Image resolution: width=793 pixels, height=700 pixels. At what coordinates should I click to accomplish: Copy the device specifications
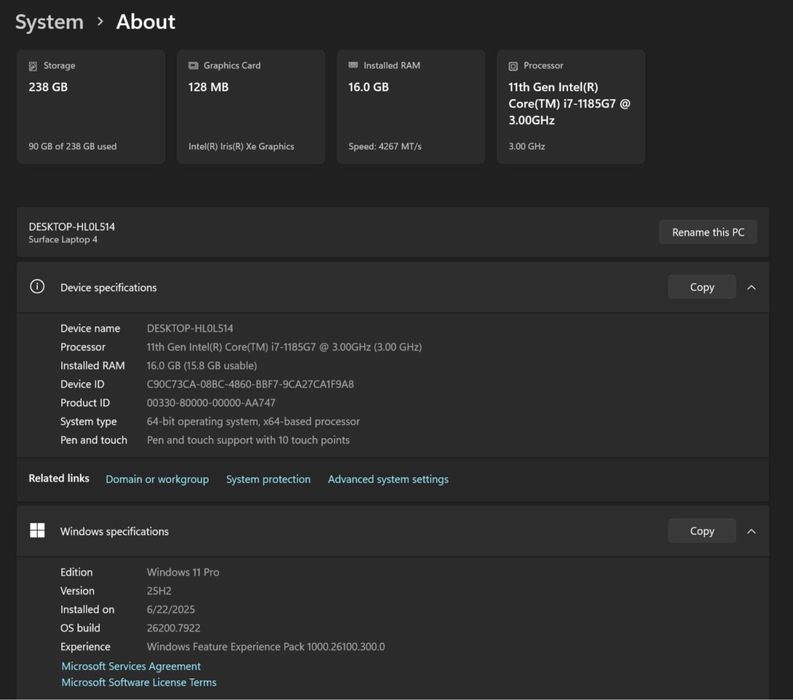point(702,287)
